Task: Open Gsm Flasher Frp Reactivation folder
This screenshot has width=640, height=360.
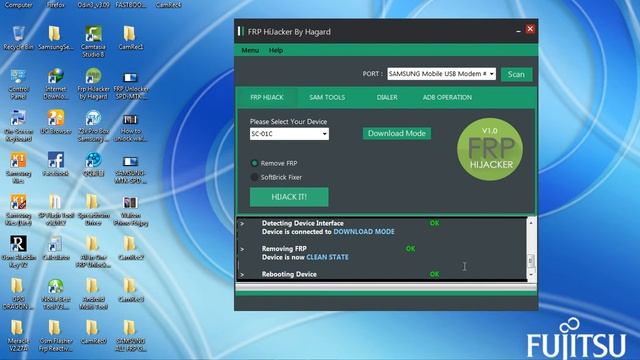Action: click(x=56, y=336)
